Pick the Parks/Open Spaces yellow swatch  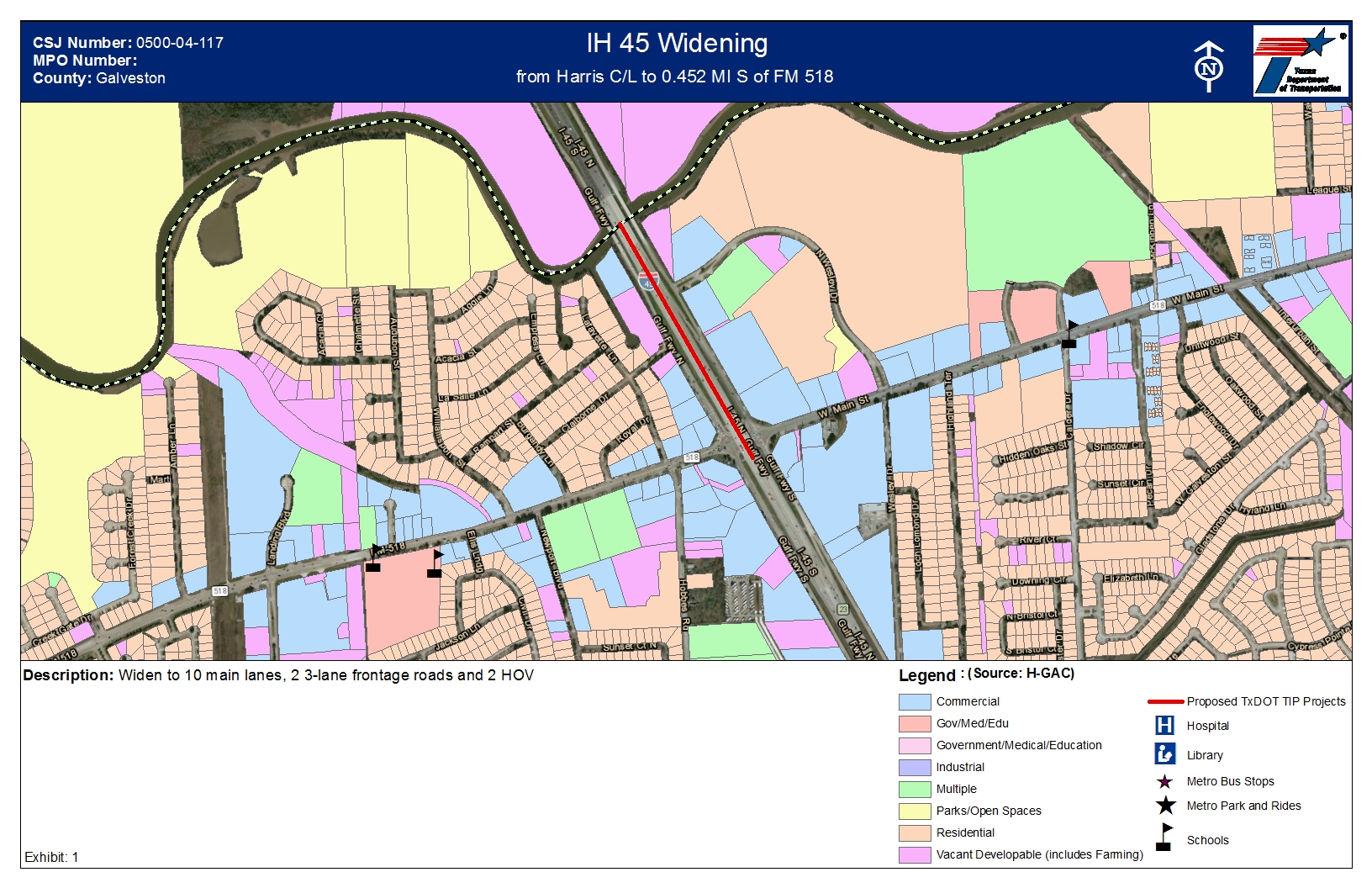click(x=914, y=811)
